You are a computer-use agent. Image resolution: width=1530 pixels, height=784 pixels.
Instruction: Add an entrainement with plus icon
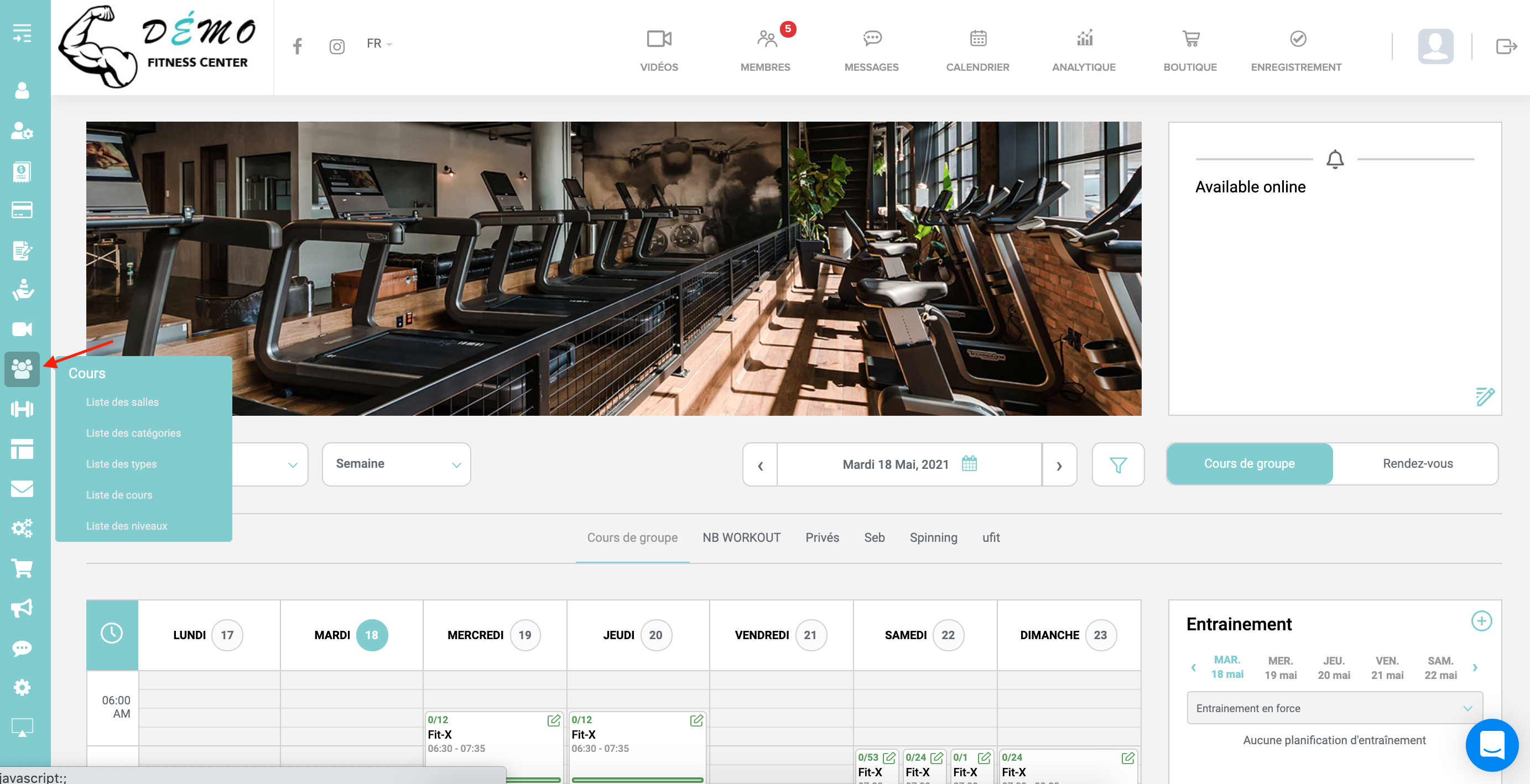(x=1481, y=621)
